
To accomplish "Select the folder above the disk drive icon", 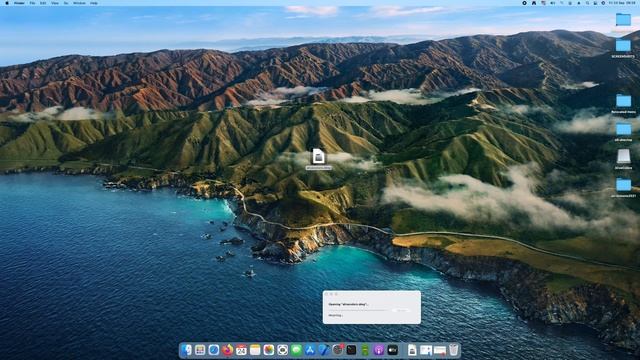I will point(623,129).
